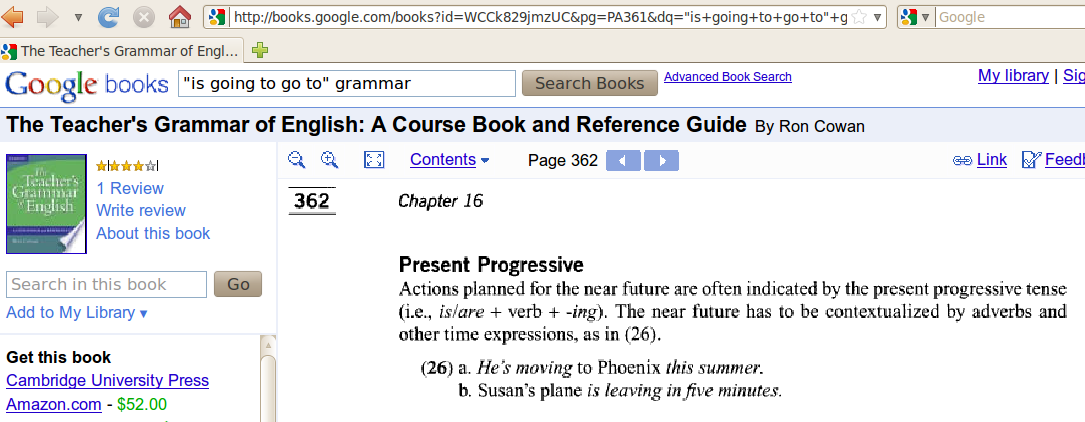Viewport: 1085px width, 422px height.
Task: Click the book cover thumbnail
Action: (x=46, y=204)
